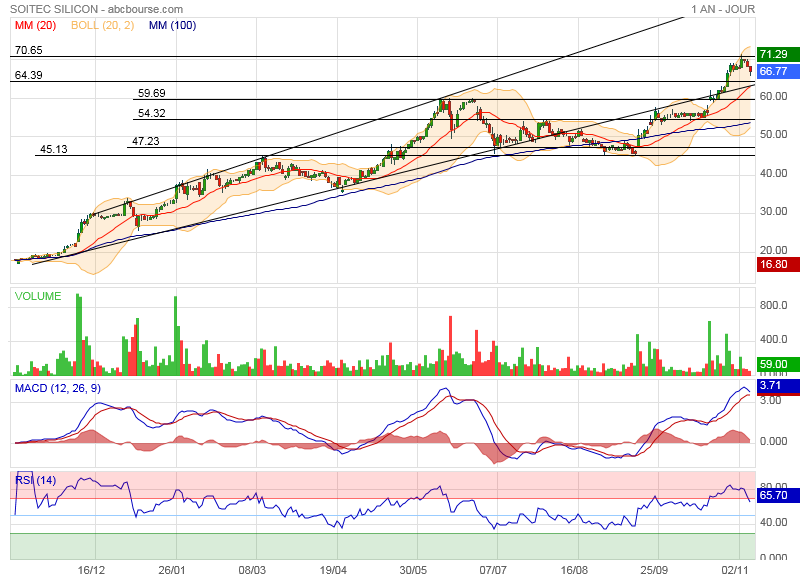Screen dimensions: 800x580
Task: Click the VOLUME panel label
Action: click(x=38, y=296)
